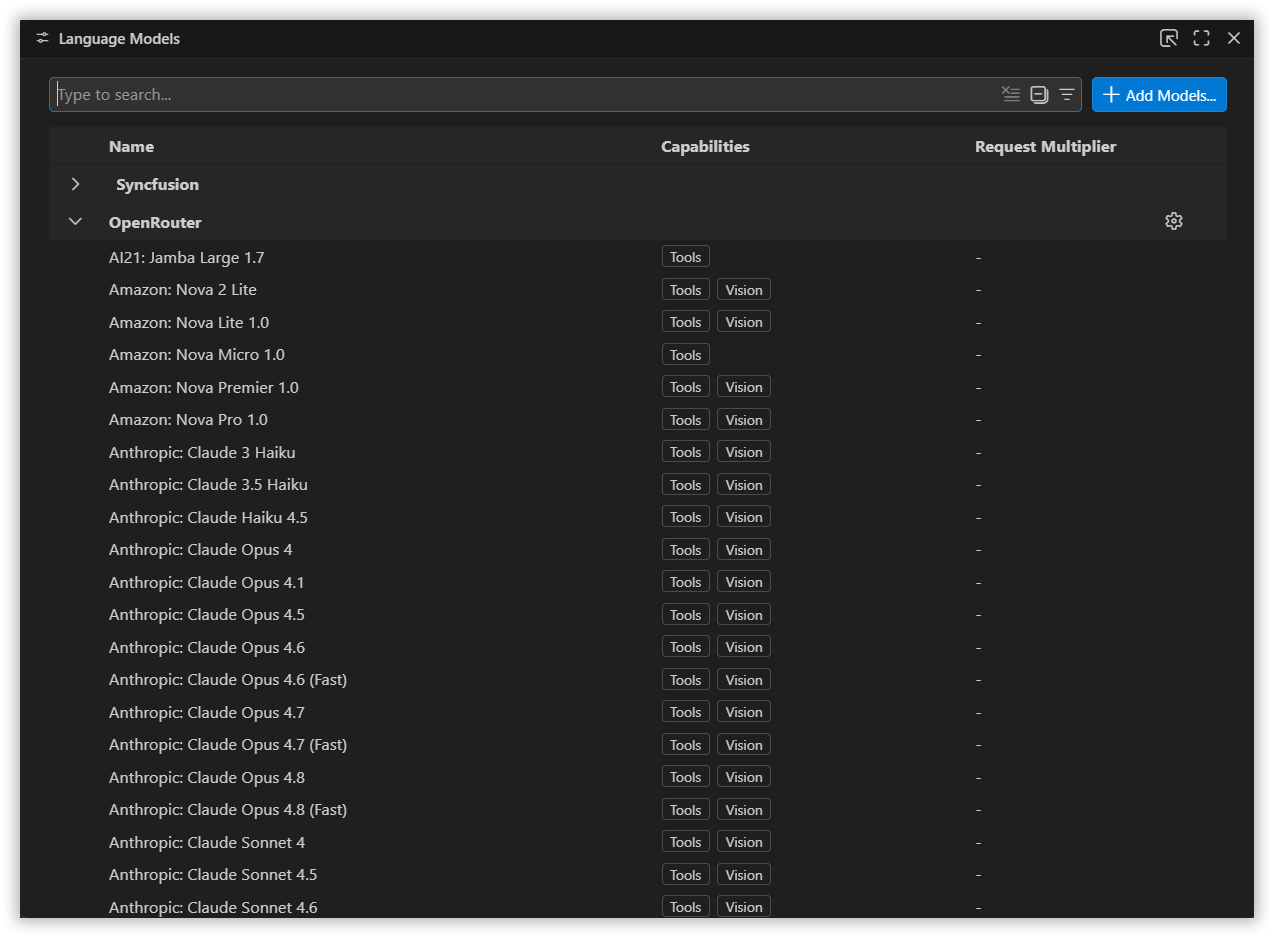Select Anthropic: Claude Opus 4.5 row
This screenshot has height=938, width=1274.
pos(638,615)
